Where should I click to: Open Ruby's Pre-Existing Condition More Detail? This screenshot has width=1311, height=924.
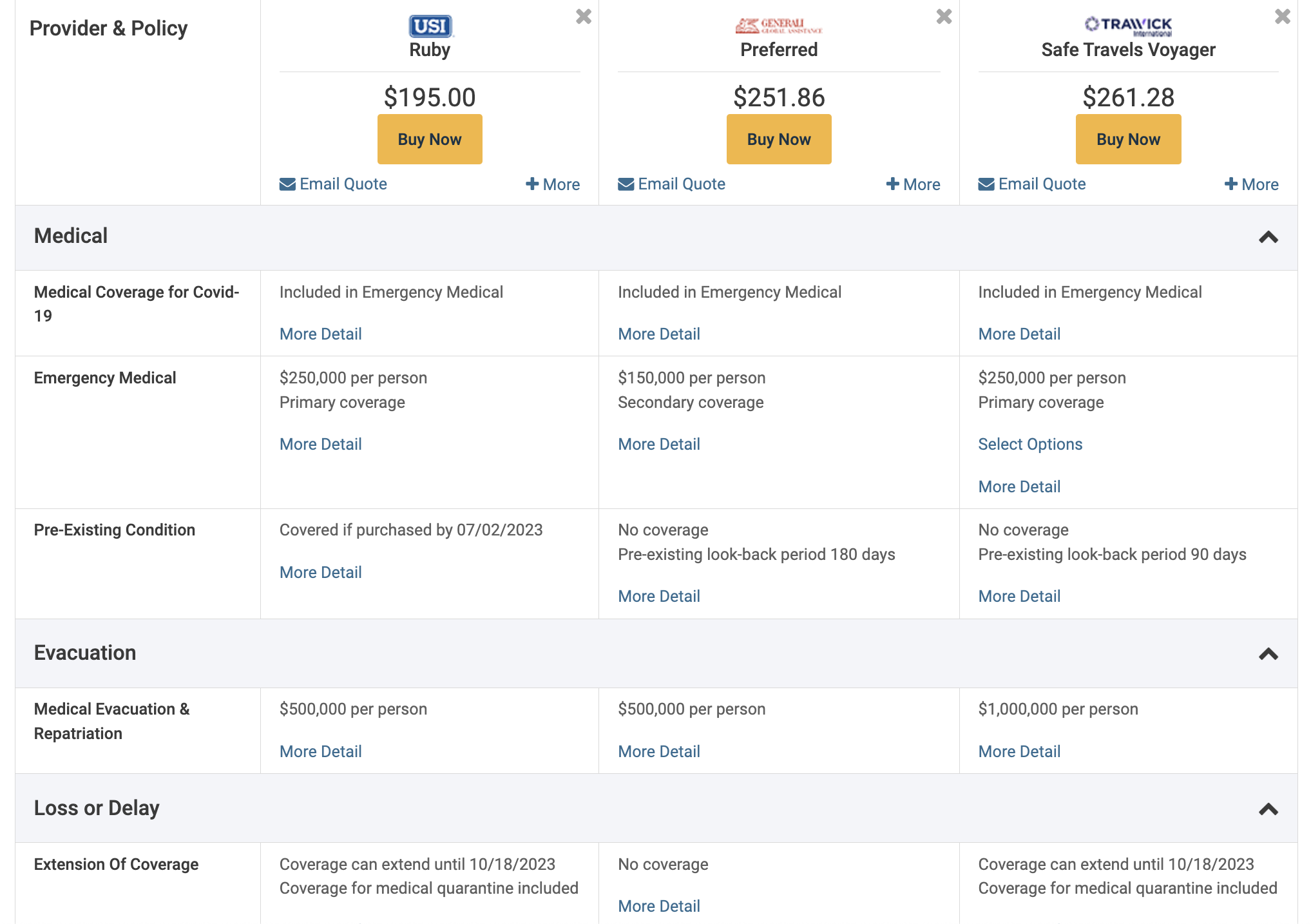(320, 572)
